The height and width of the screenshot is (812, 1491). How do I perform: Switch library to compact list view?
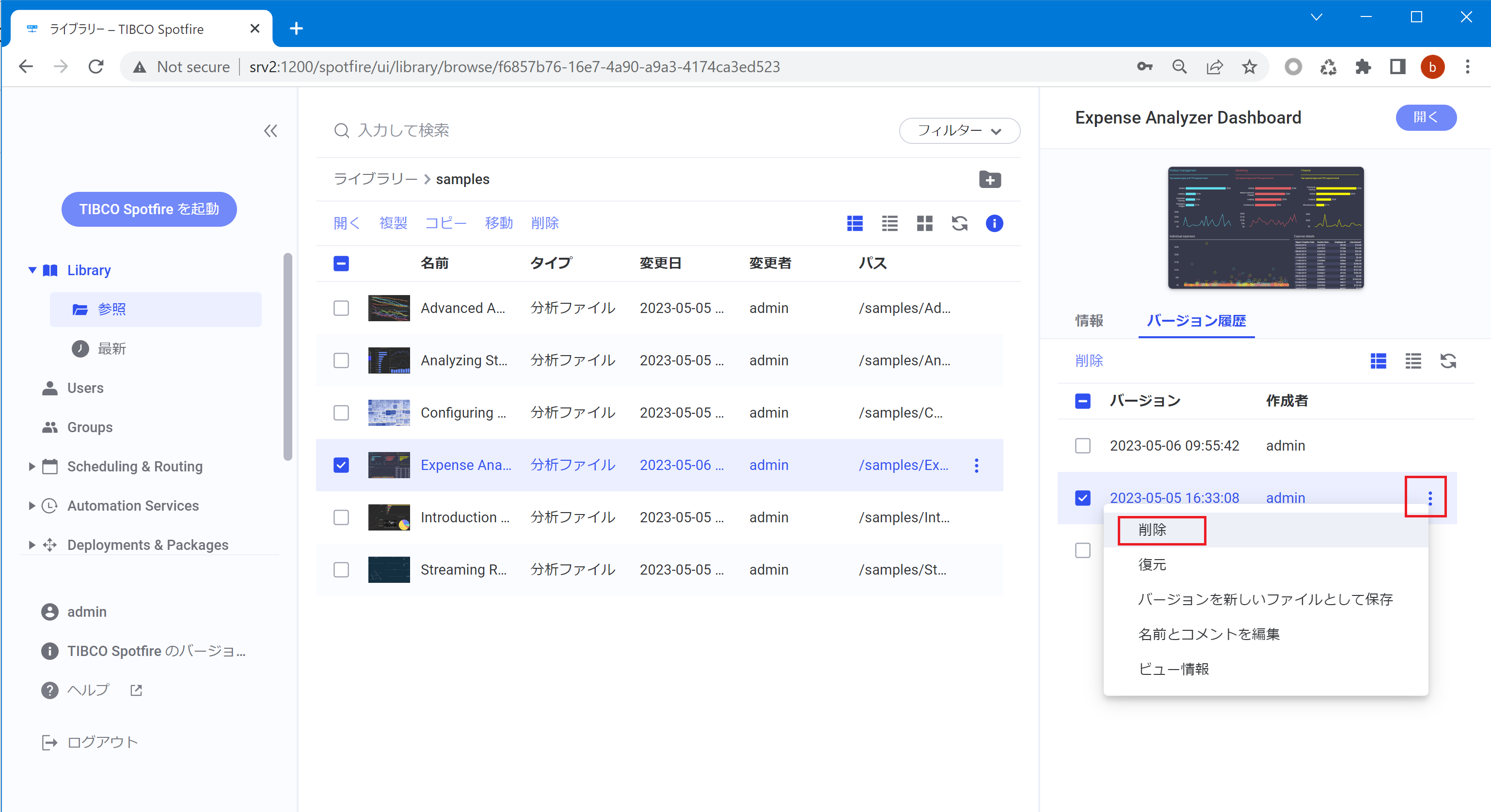889,223
